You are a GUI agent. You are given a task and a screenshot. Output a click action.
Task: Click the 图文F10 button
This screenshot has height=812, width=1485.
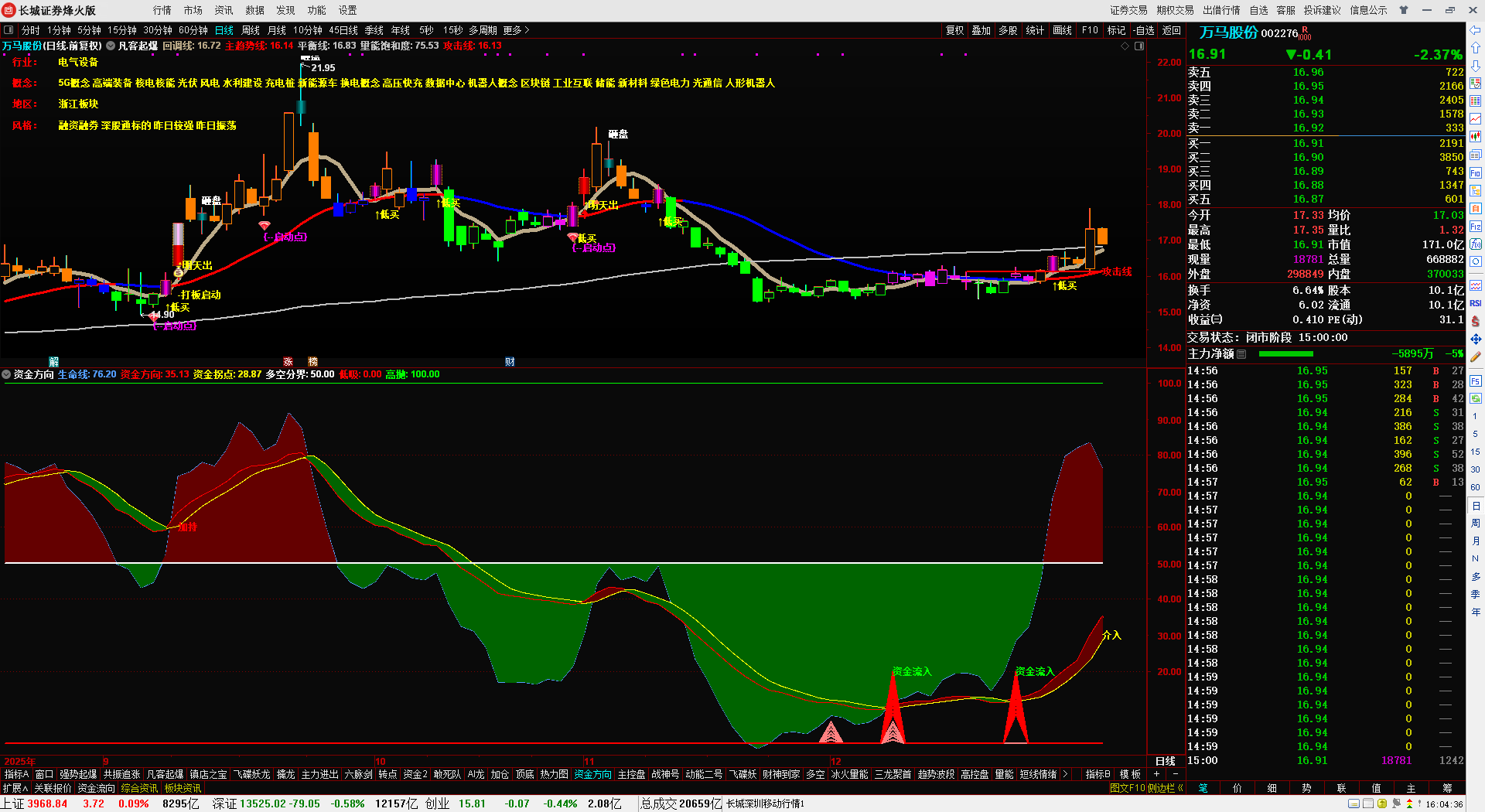1128,788
